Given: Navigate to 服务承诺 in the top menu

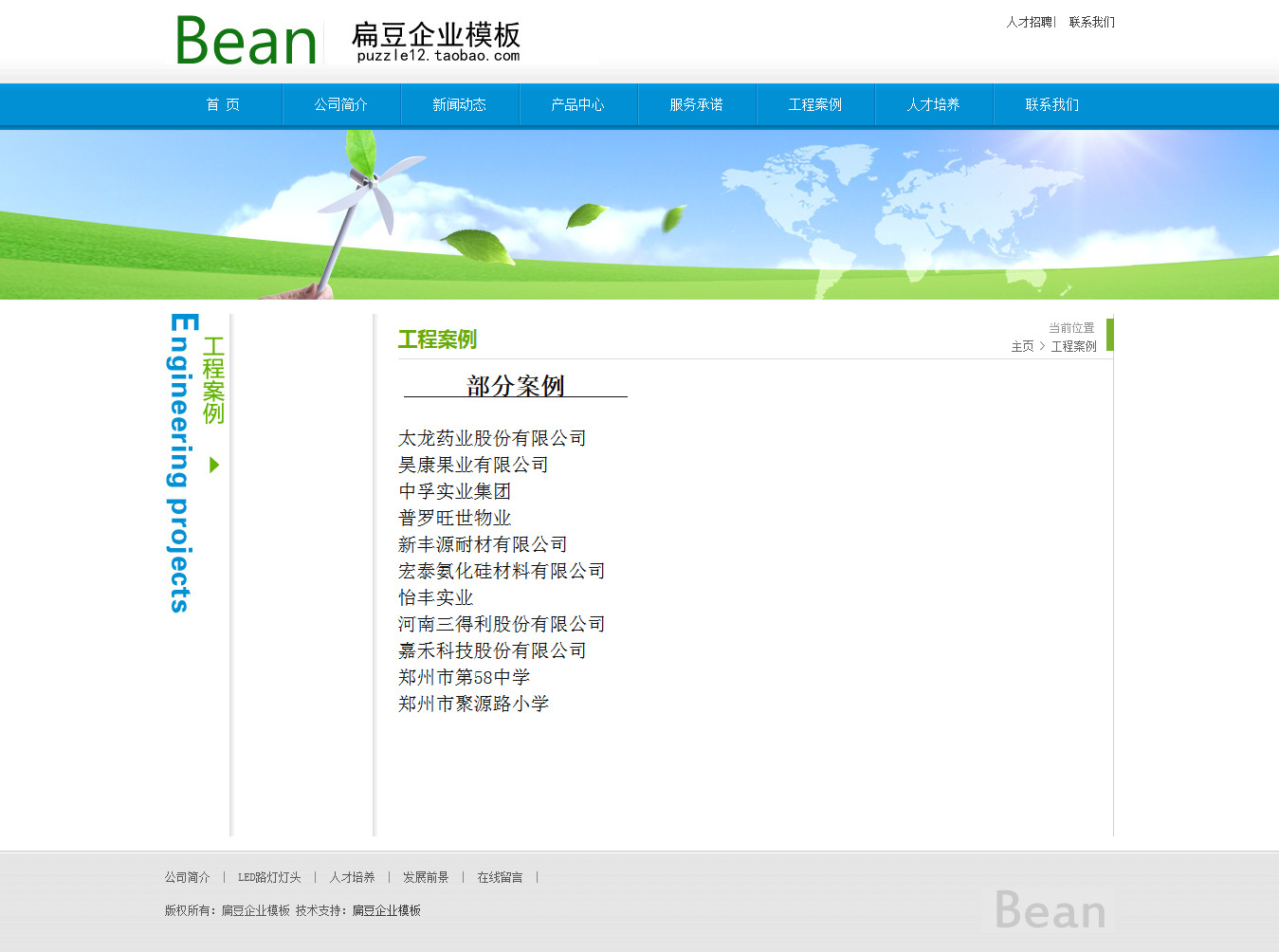Looking at the screenshot, I should point(697,104).
